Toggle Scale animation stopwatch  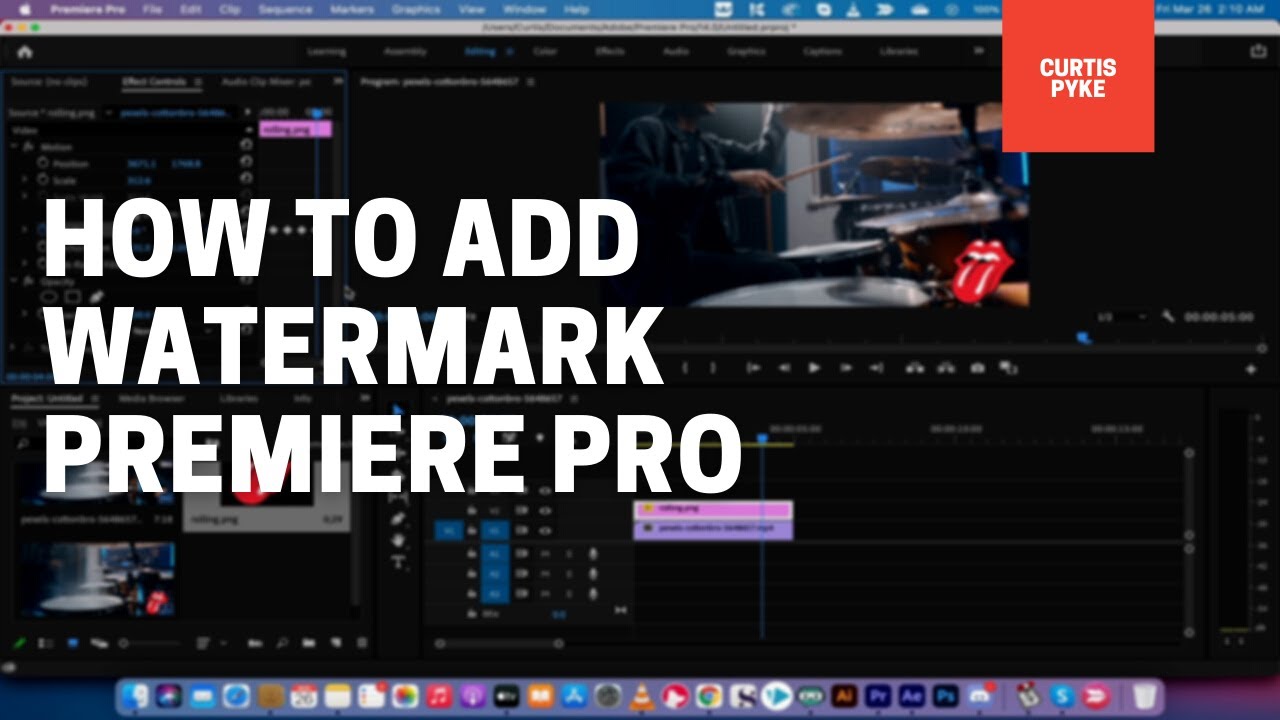[x=42, y=181]
